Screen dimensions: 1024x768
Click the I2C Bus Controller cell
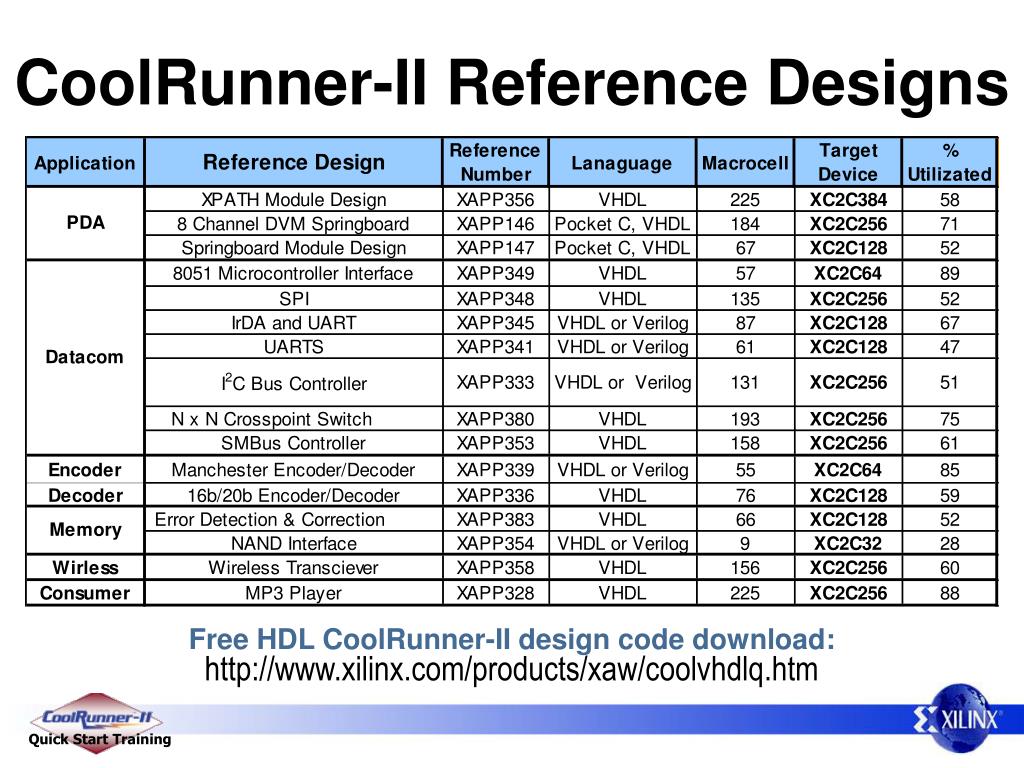[x=294, y=383]
